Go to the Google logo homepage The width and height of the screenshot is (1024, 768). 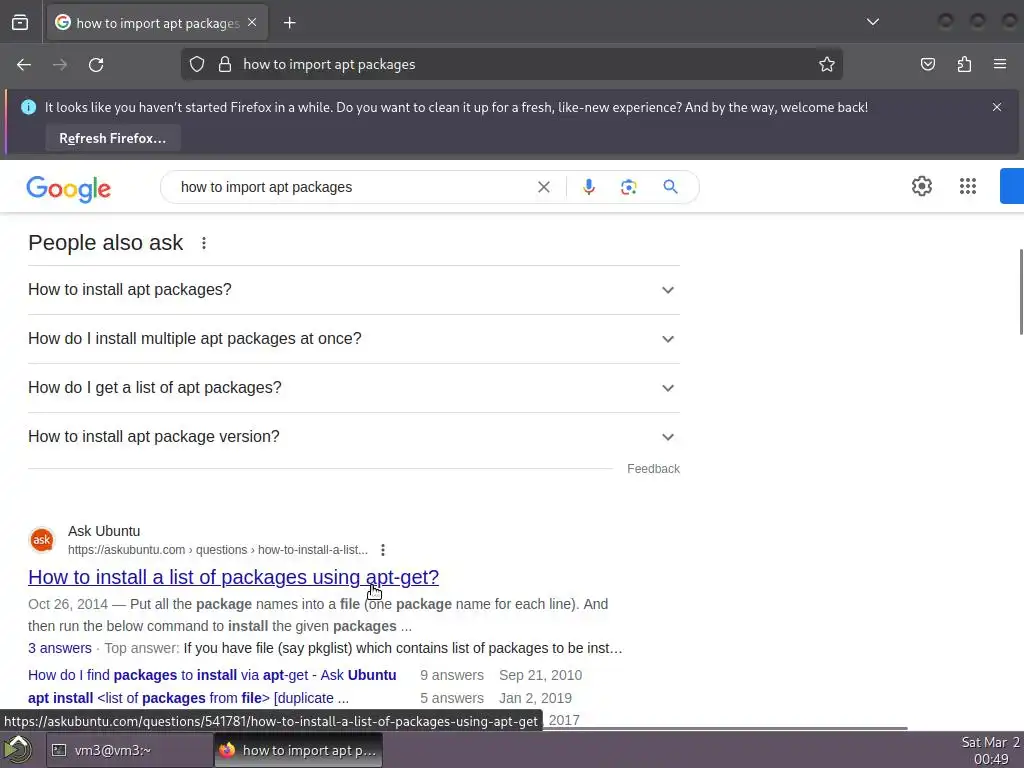point(69,189)
